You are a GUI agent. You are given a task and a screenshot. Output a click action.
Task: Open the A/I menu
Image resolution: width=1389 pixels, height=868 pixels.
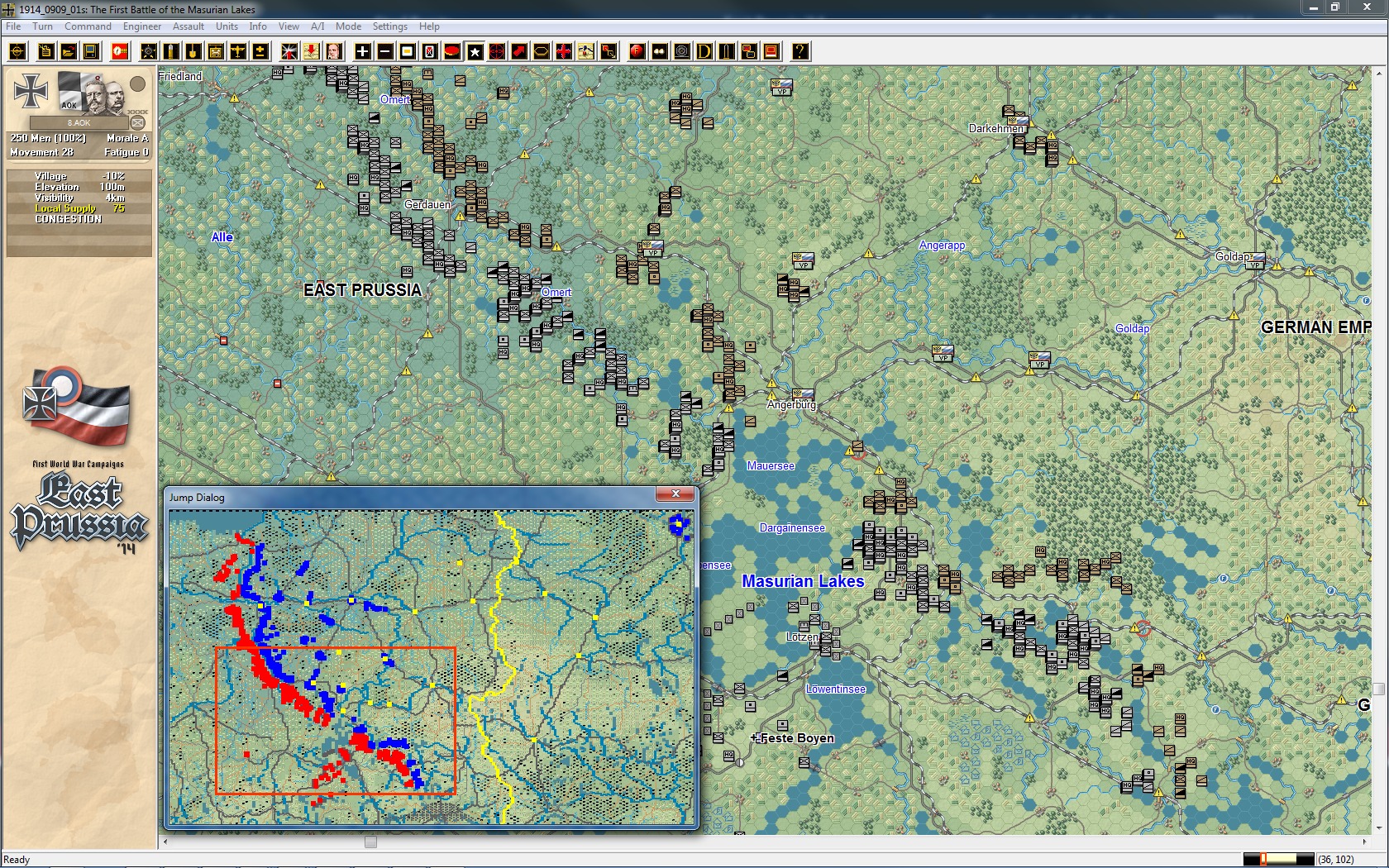(317, 26)
